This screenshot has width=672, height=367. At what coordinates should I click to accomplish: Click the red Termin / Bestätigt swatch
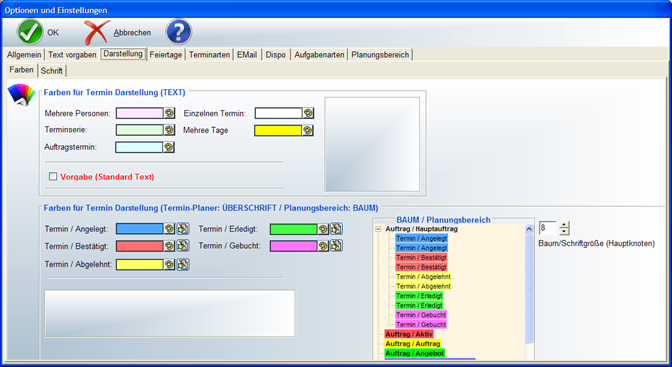click(140, 246)
